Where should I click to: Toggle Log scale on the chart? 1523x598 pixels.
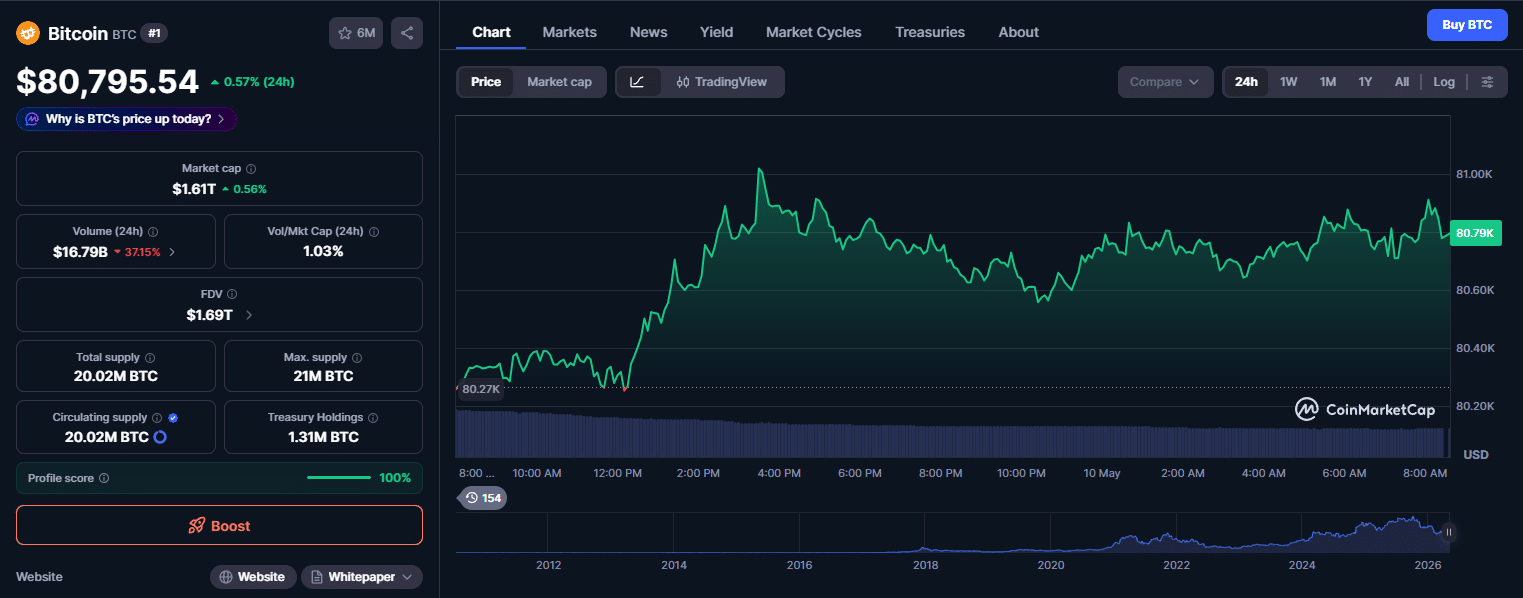pos(1444,82)
